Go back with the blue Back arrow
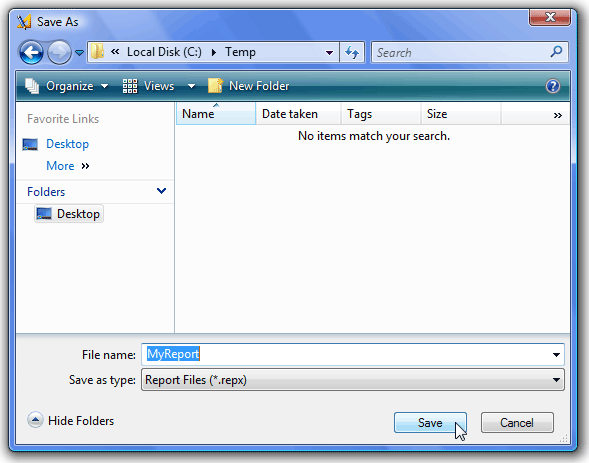The image size is (589, 463). 31,52
